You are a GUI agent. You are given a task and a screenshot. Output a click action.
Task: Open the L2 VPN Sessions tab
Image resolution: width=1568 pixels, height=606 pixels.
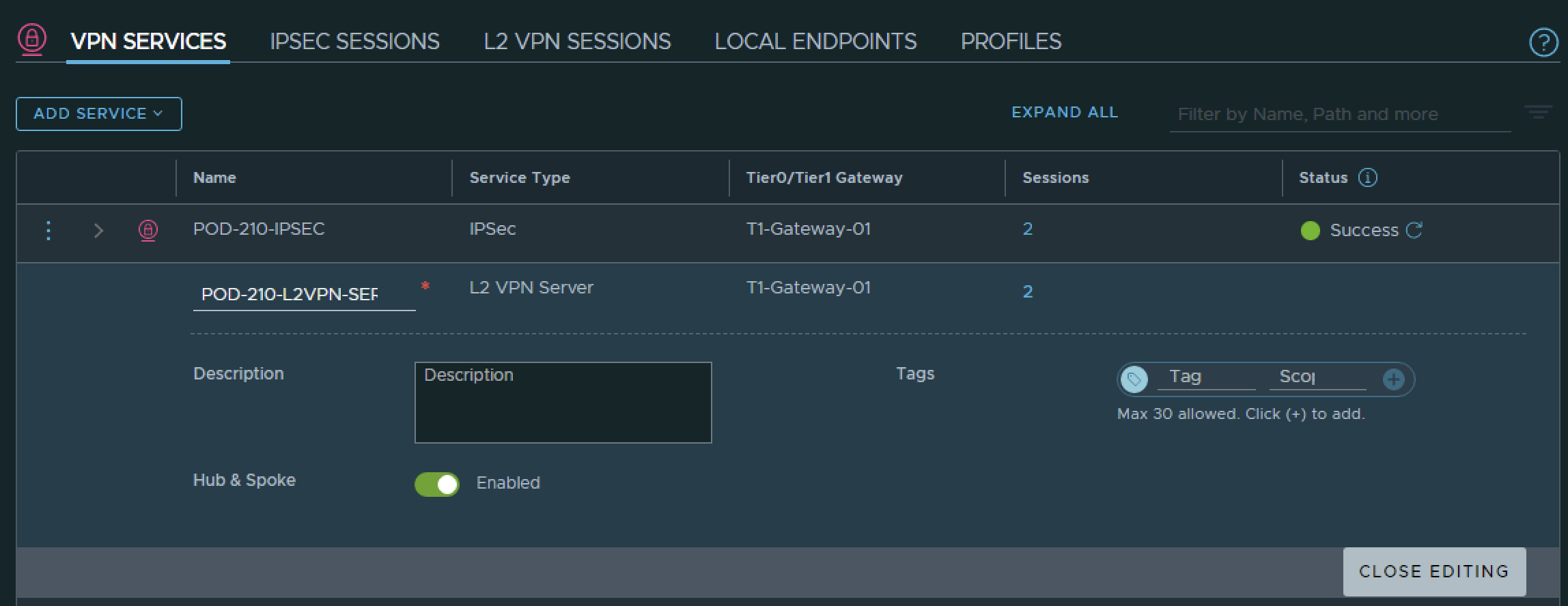(577, 42)
